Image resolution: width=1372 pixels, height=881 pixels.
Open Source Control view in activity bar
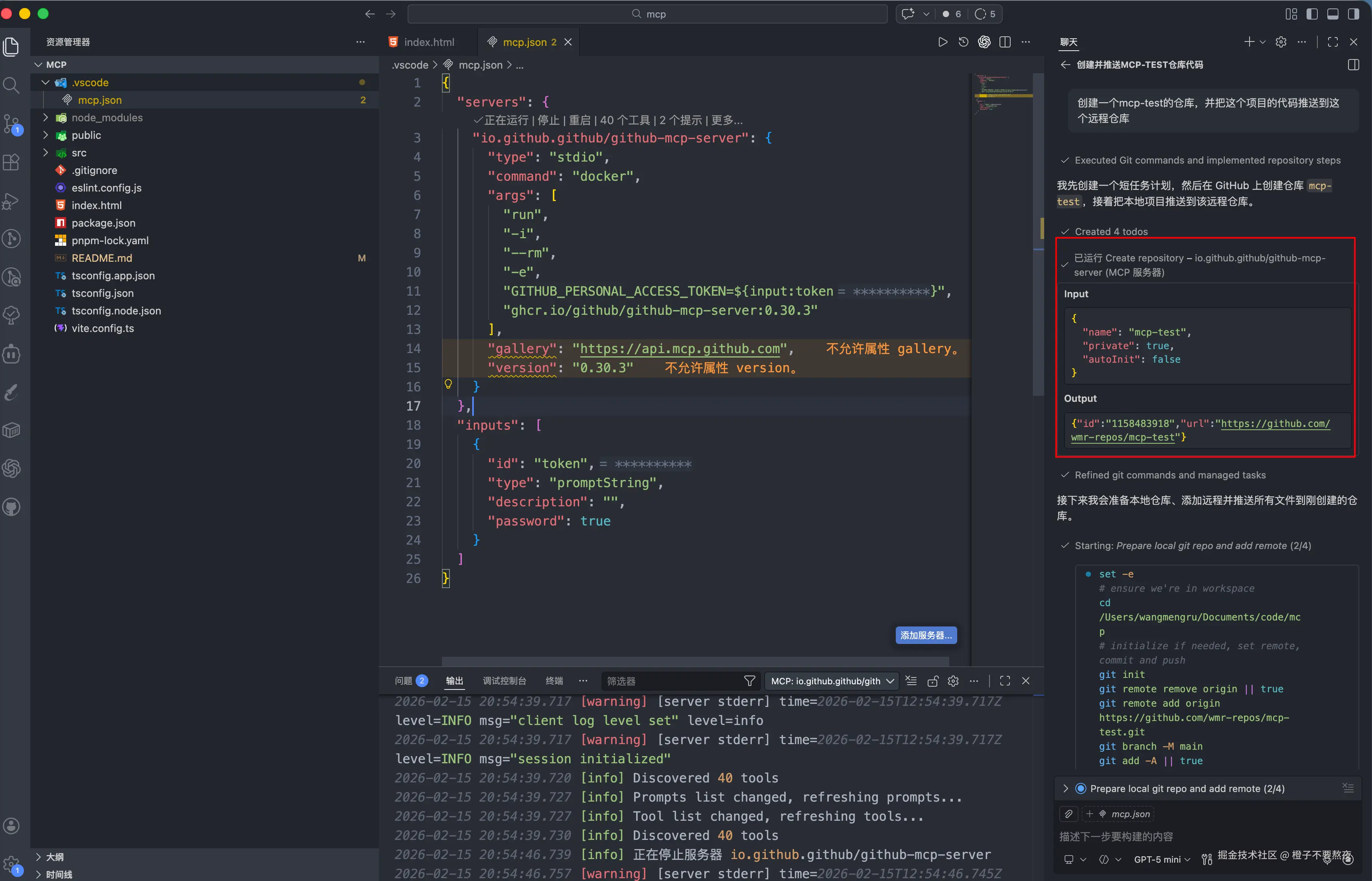(x=12, y=124)
